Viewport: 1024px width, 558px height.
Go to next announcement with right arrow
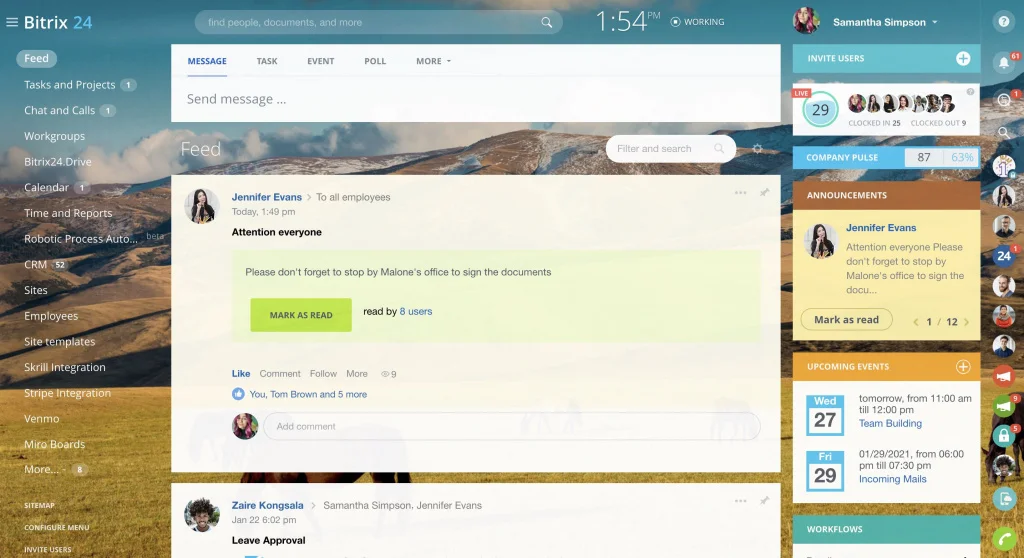967,322
